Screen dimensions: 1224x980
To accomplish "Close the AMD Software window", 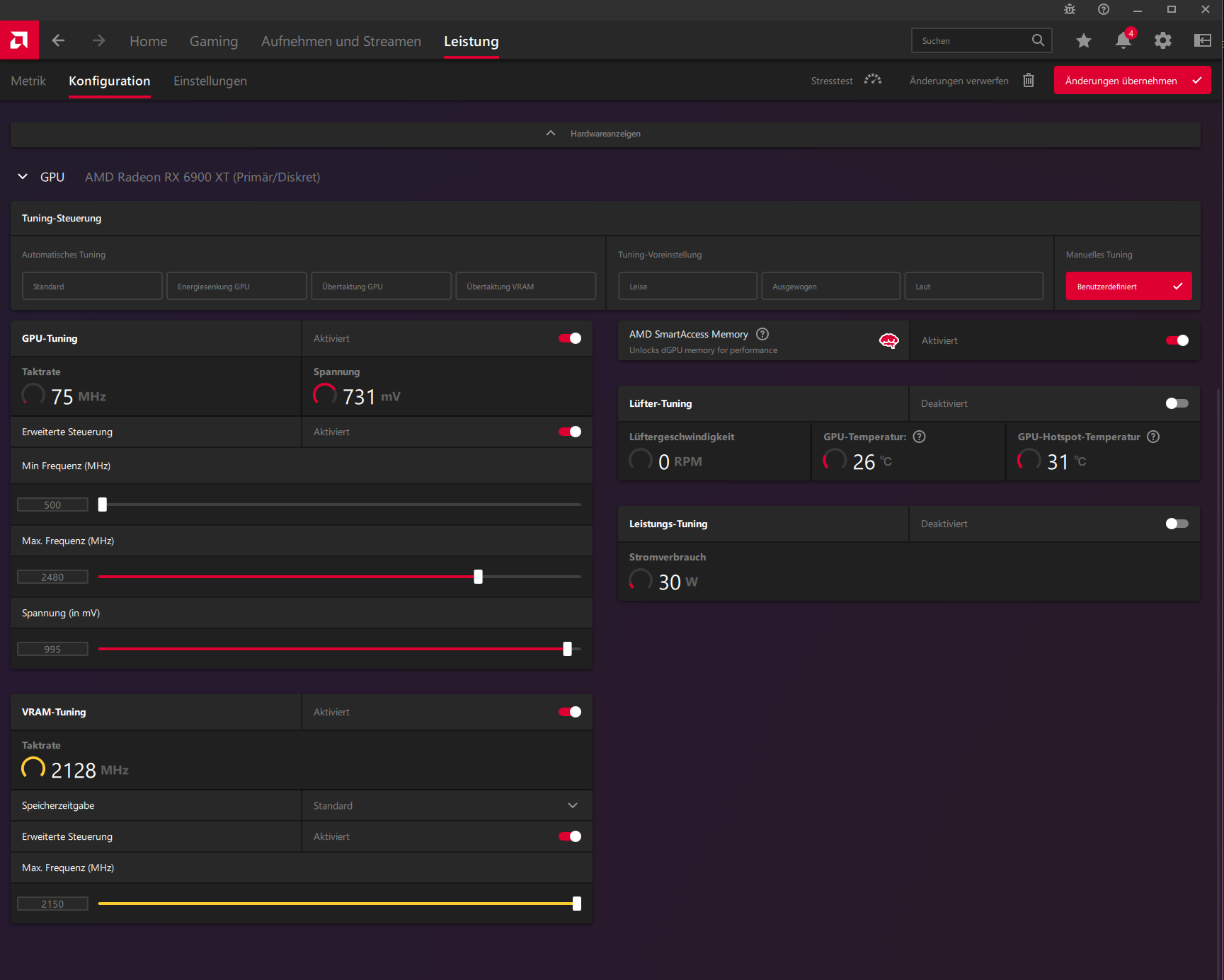I will click(x=1206, y=10).
